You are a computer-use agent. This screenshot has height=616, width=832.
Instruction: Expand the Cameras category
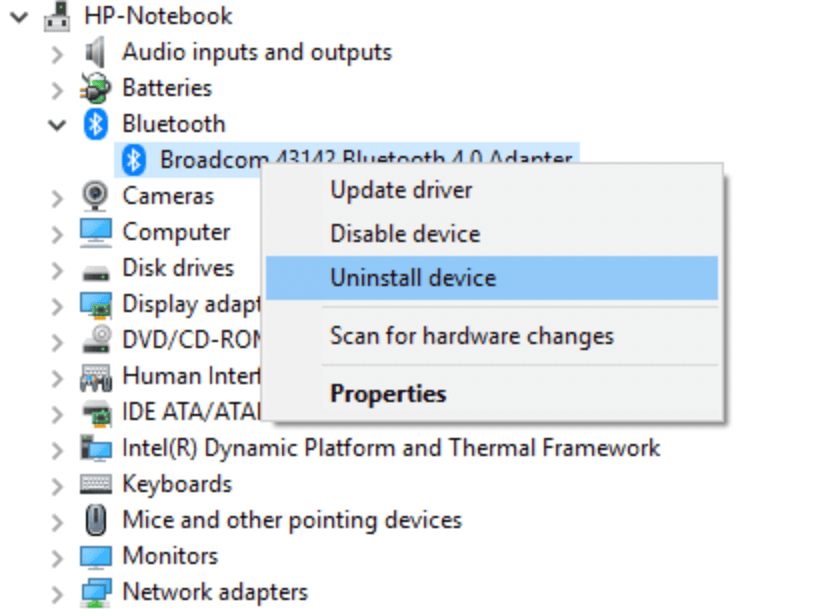(x=57, y=196)
